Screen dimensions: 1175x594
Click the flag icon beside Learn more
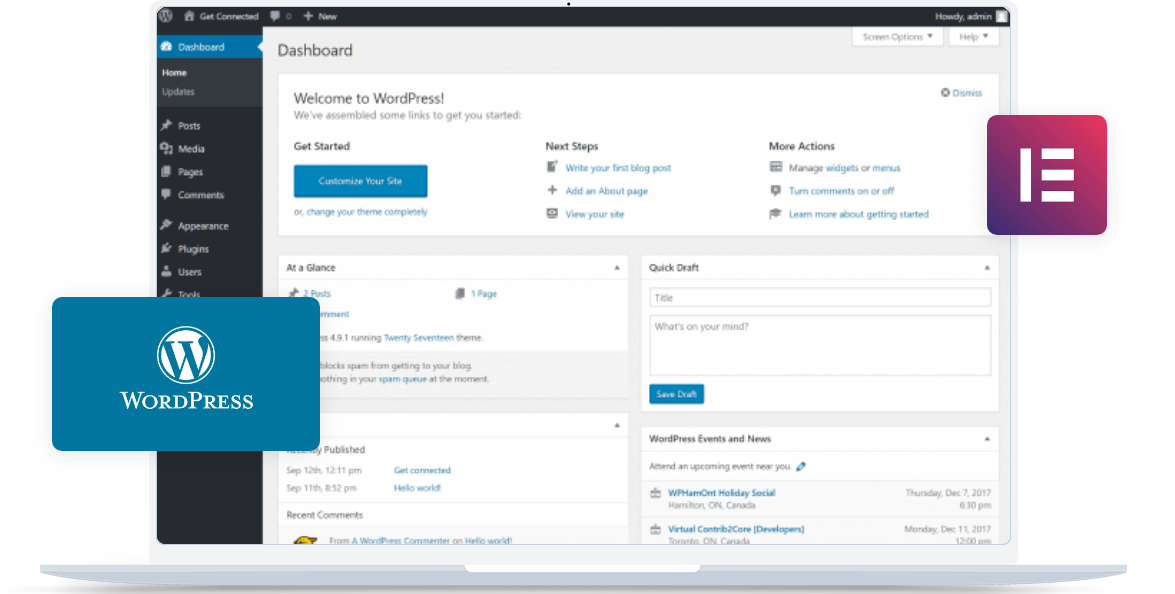[776, 213]
